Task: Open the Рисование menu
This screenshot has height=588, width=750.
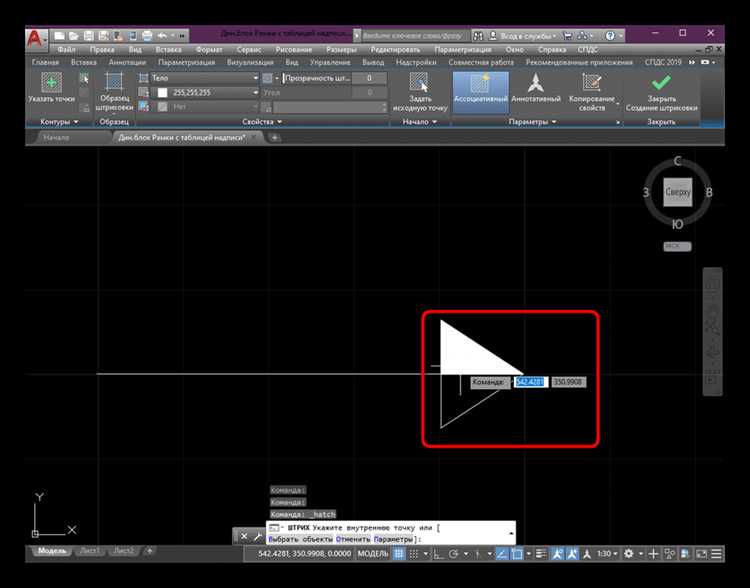Action: 294,49
